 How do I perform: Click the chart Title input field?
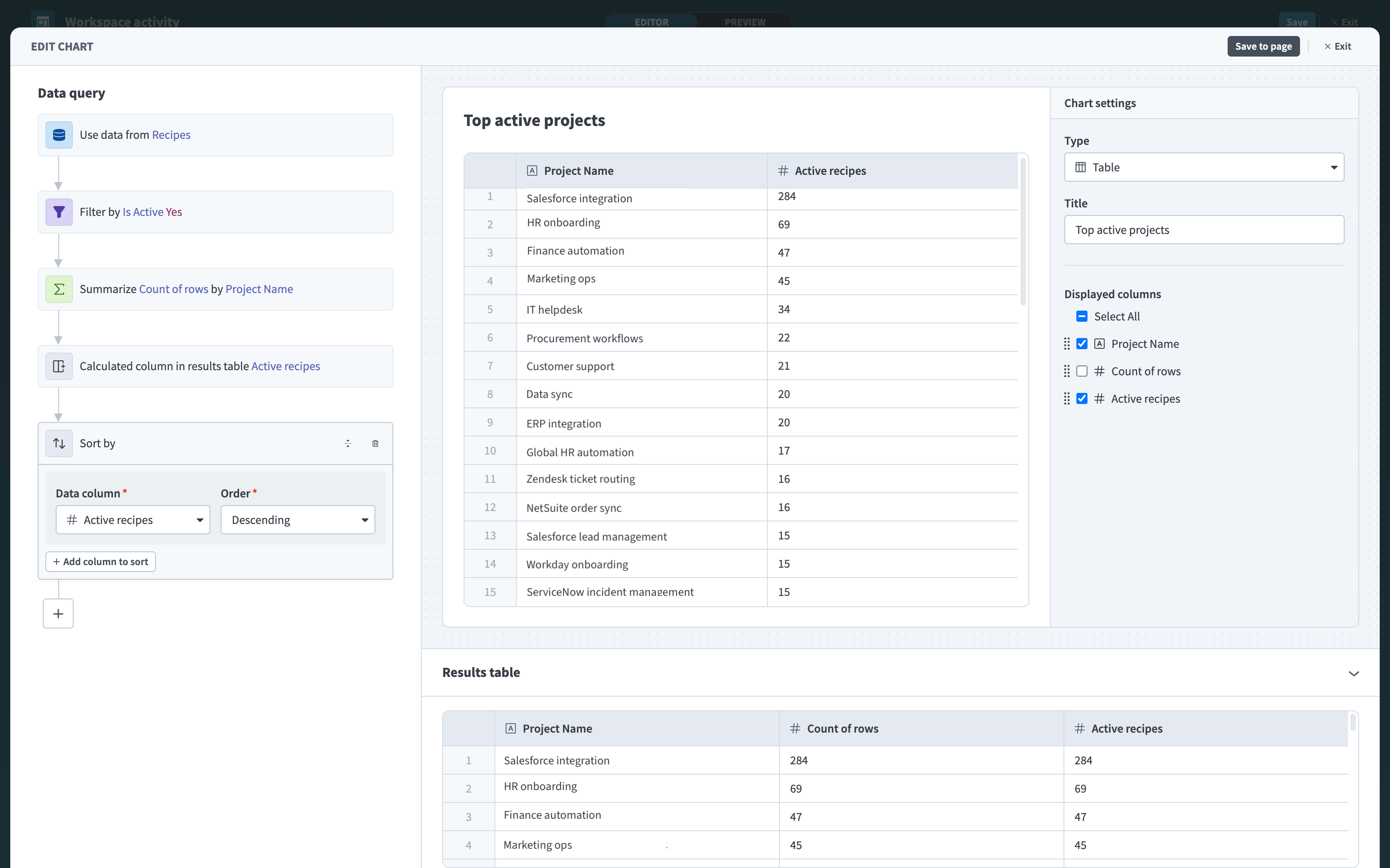pos(1204,229)
